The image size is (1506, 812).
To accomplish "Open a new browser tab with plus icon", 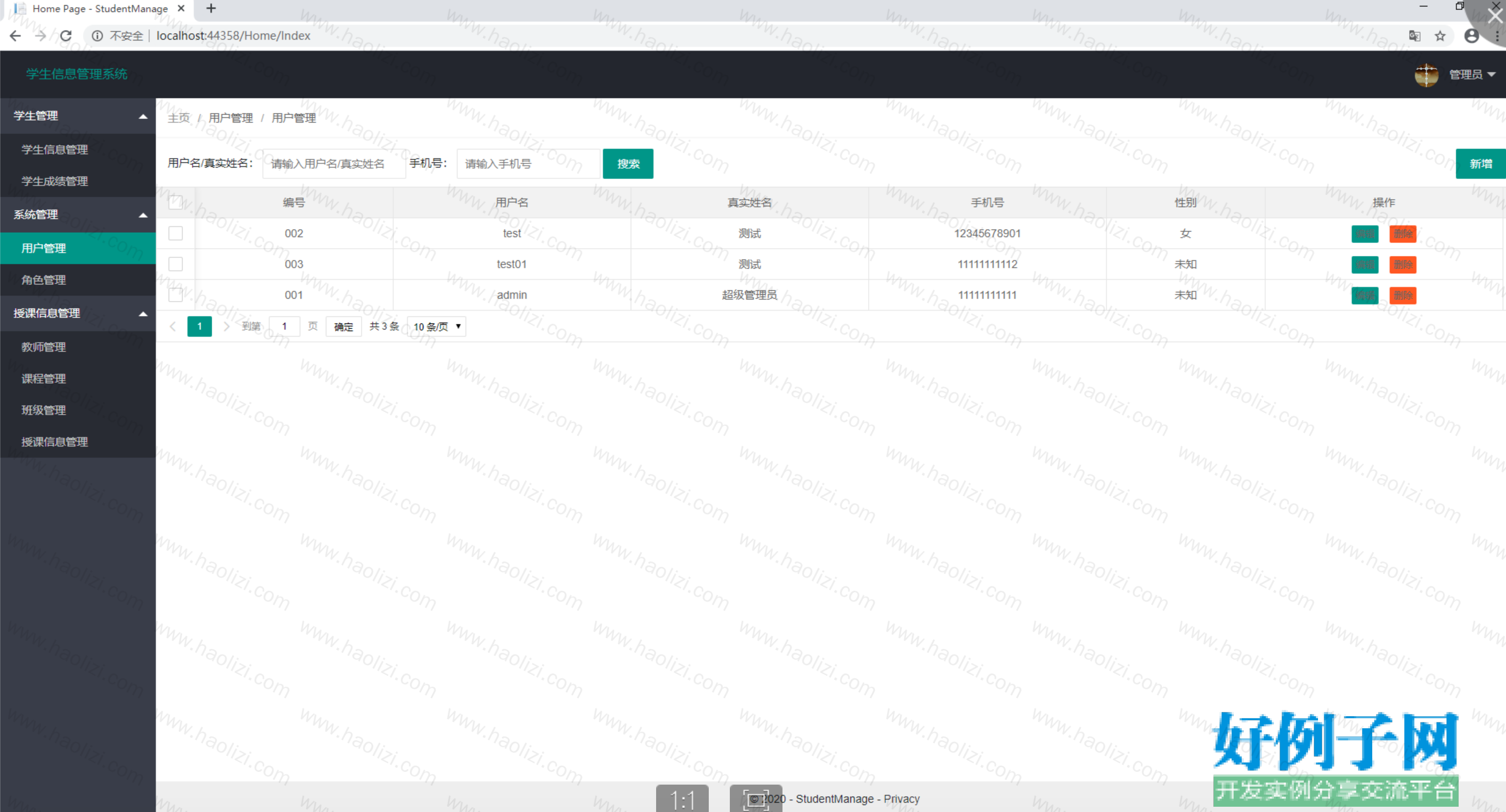I will point(211,8).
